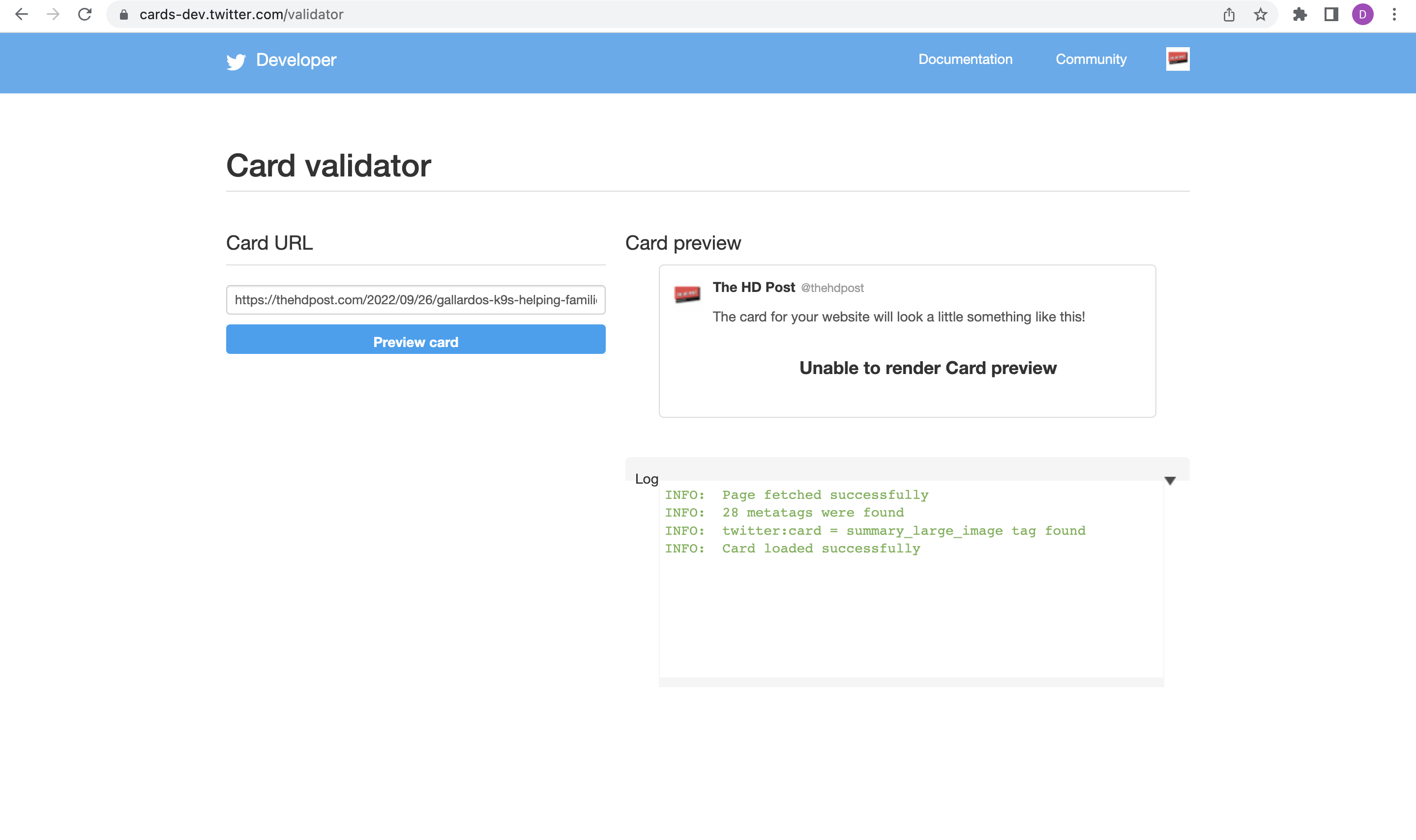Open the Documentation menu link
1416x840 pixels.
tap(965, 59)
